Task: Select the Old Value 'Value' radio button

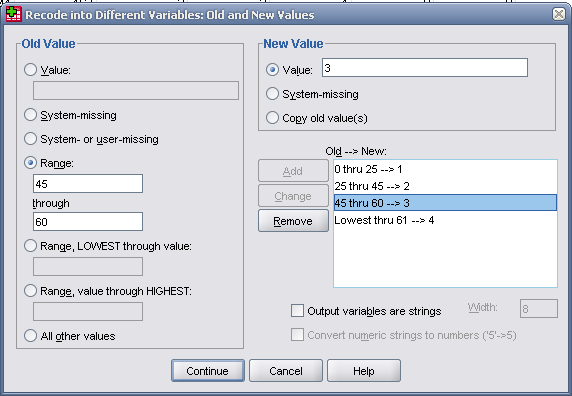Action: pyautogui.click(x=30, y=70)
